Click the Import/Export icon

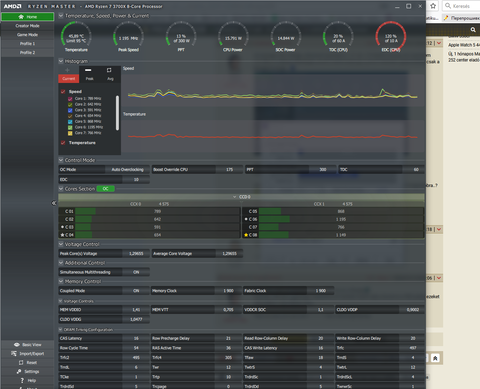click(14, 354)
